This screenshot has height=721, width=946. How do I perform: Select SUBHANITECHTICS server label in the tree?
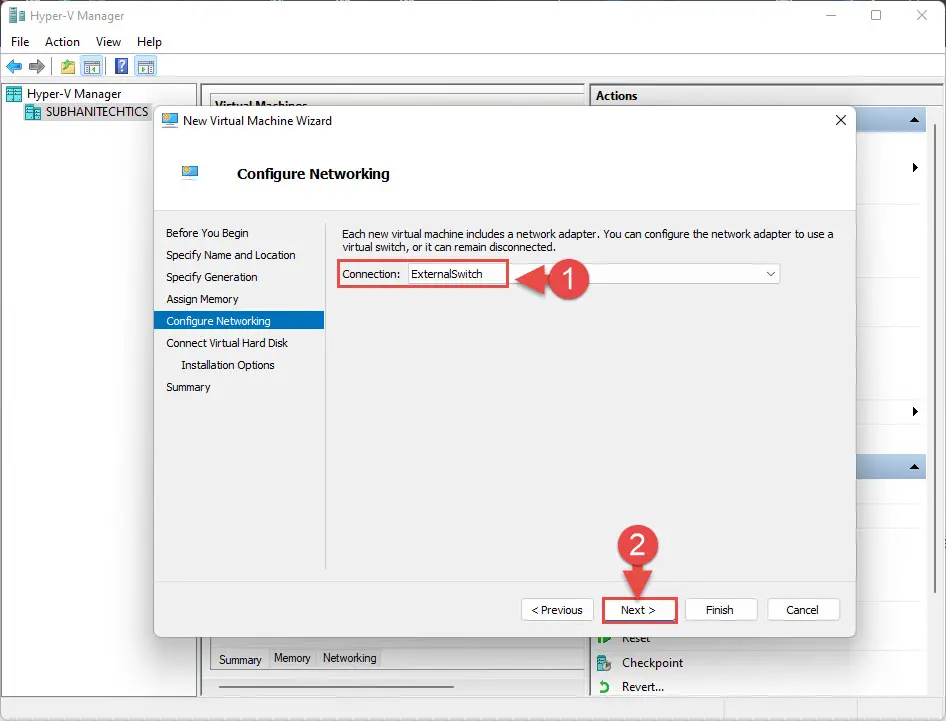(x=97, y=112)
